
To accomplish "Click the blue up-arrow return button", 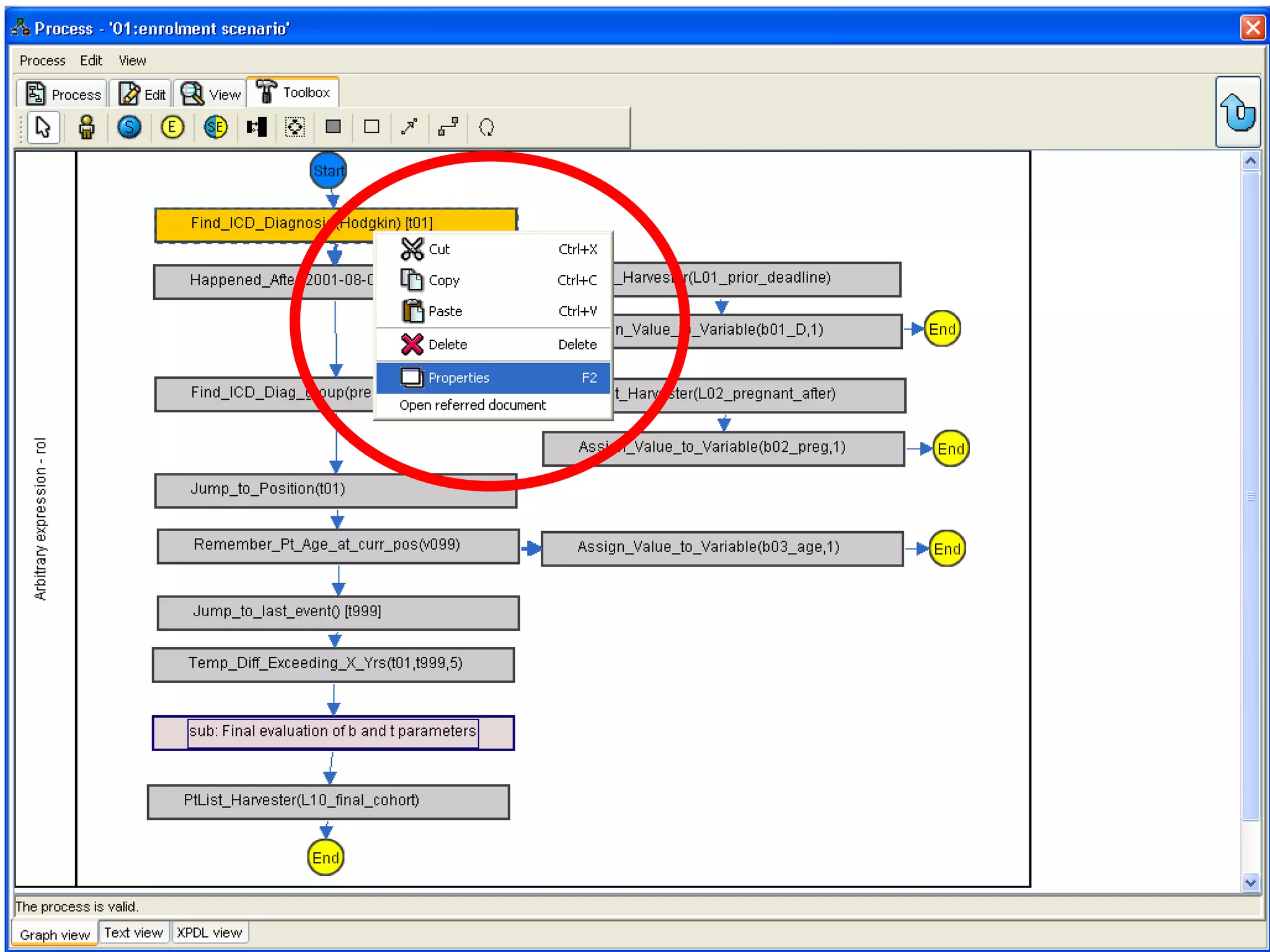I will (x=1238, y=112).
